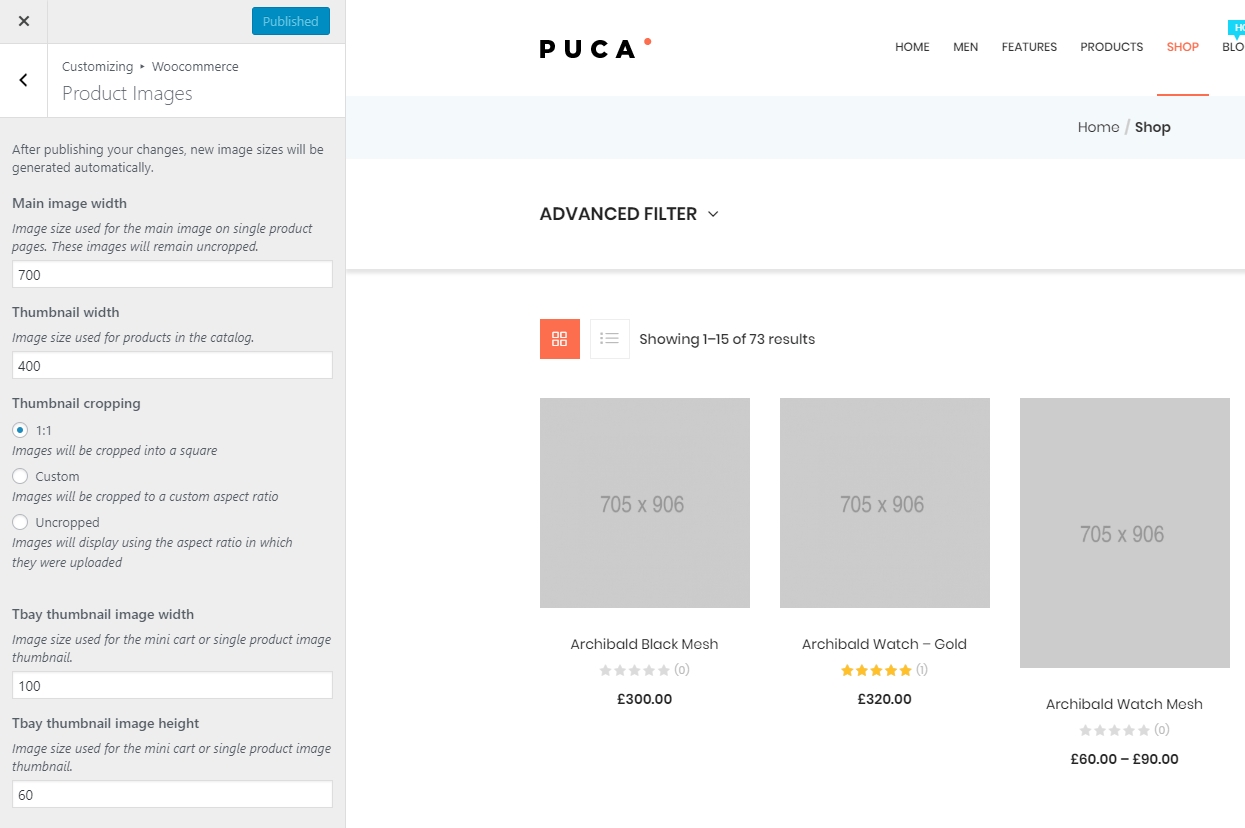Open the Features navigation menu

pos(1029,47)
